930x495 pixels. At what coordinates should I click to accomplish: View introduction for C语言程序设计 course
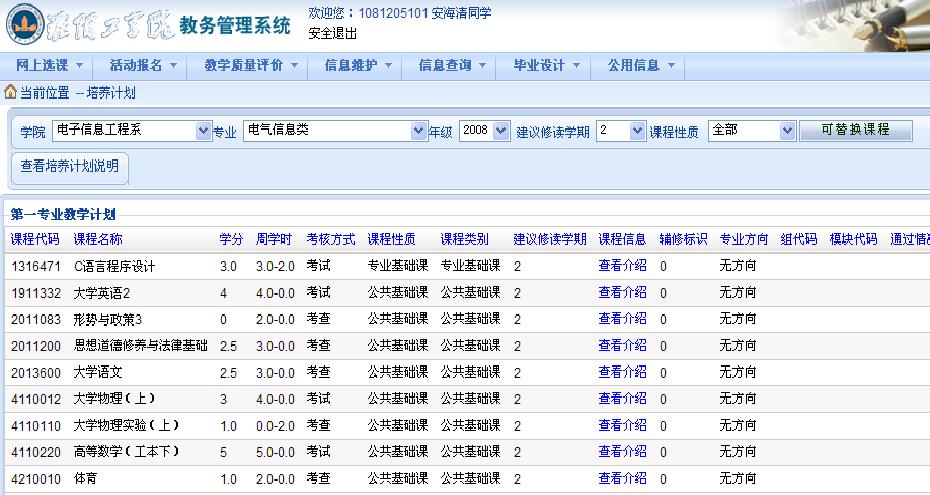(x=622, y=266)
